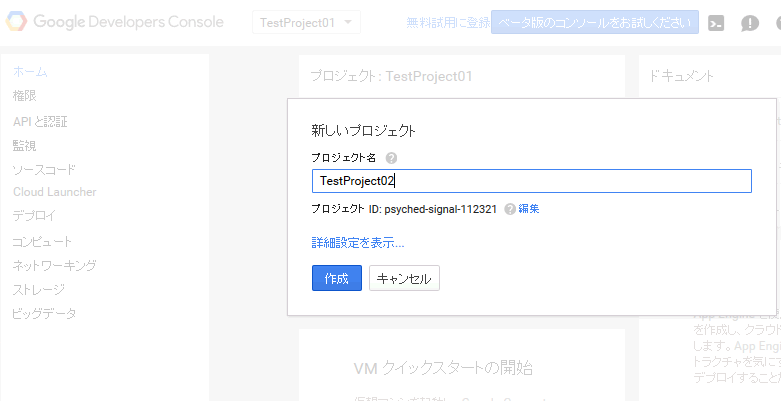Click the Google Developers Console logo
The height and width of the screenshot is (401, 781).
point(115,22)
